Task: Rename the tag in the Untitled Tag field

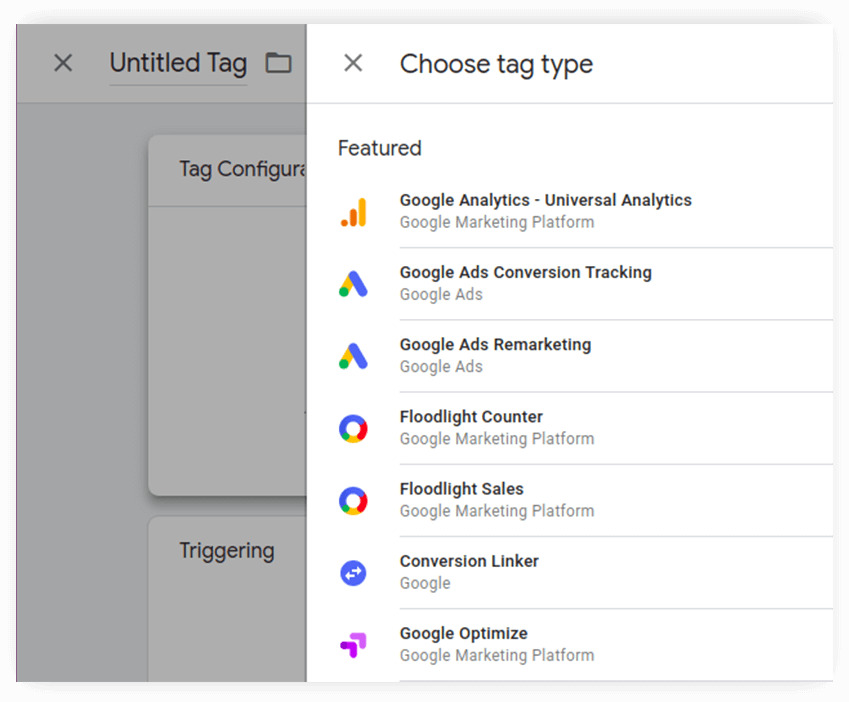Action: [x=178, y=63]
